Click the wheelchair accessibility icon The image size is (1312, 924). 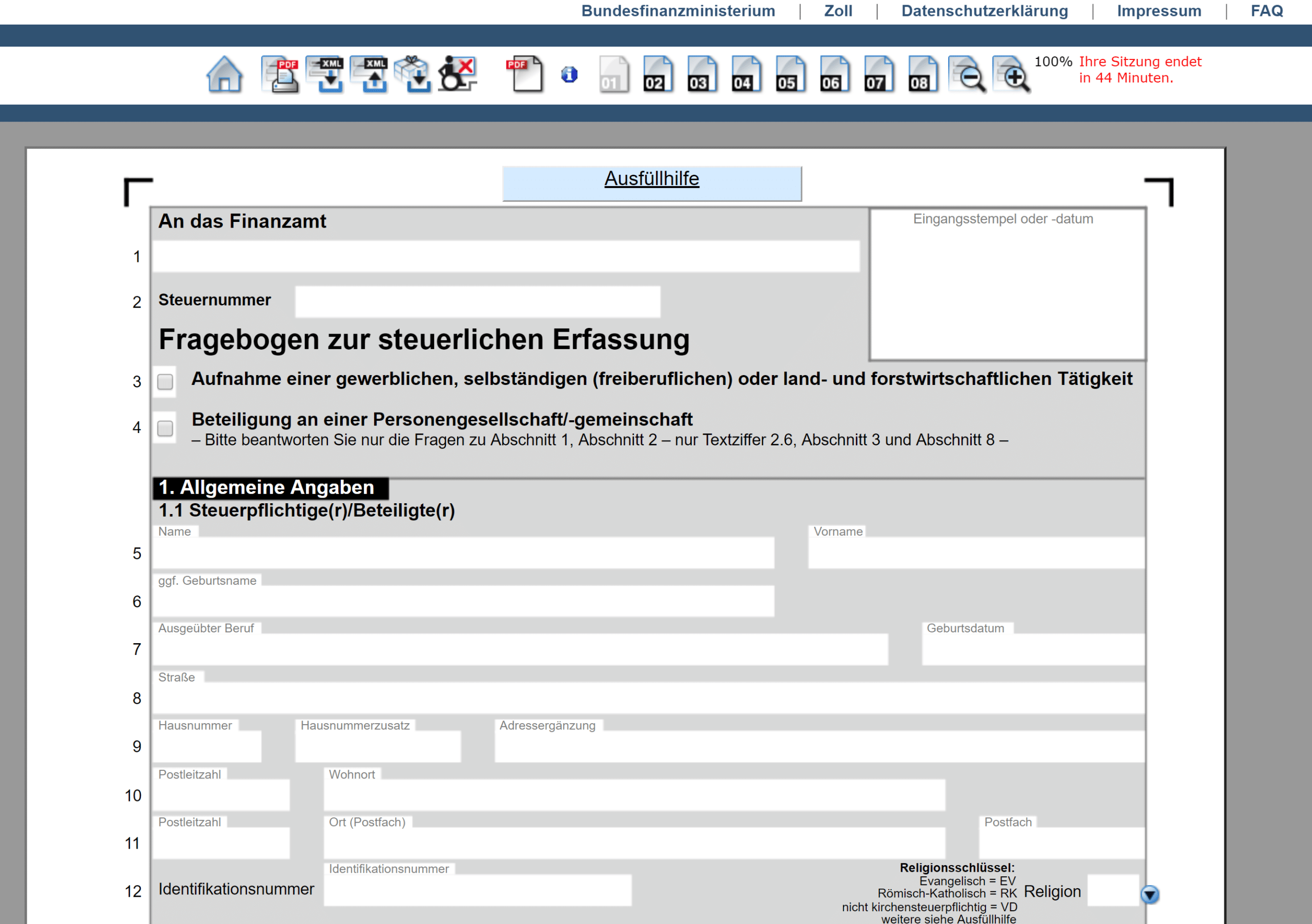point(457,74)
